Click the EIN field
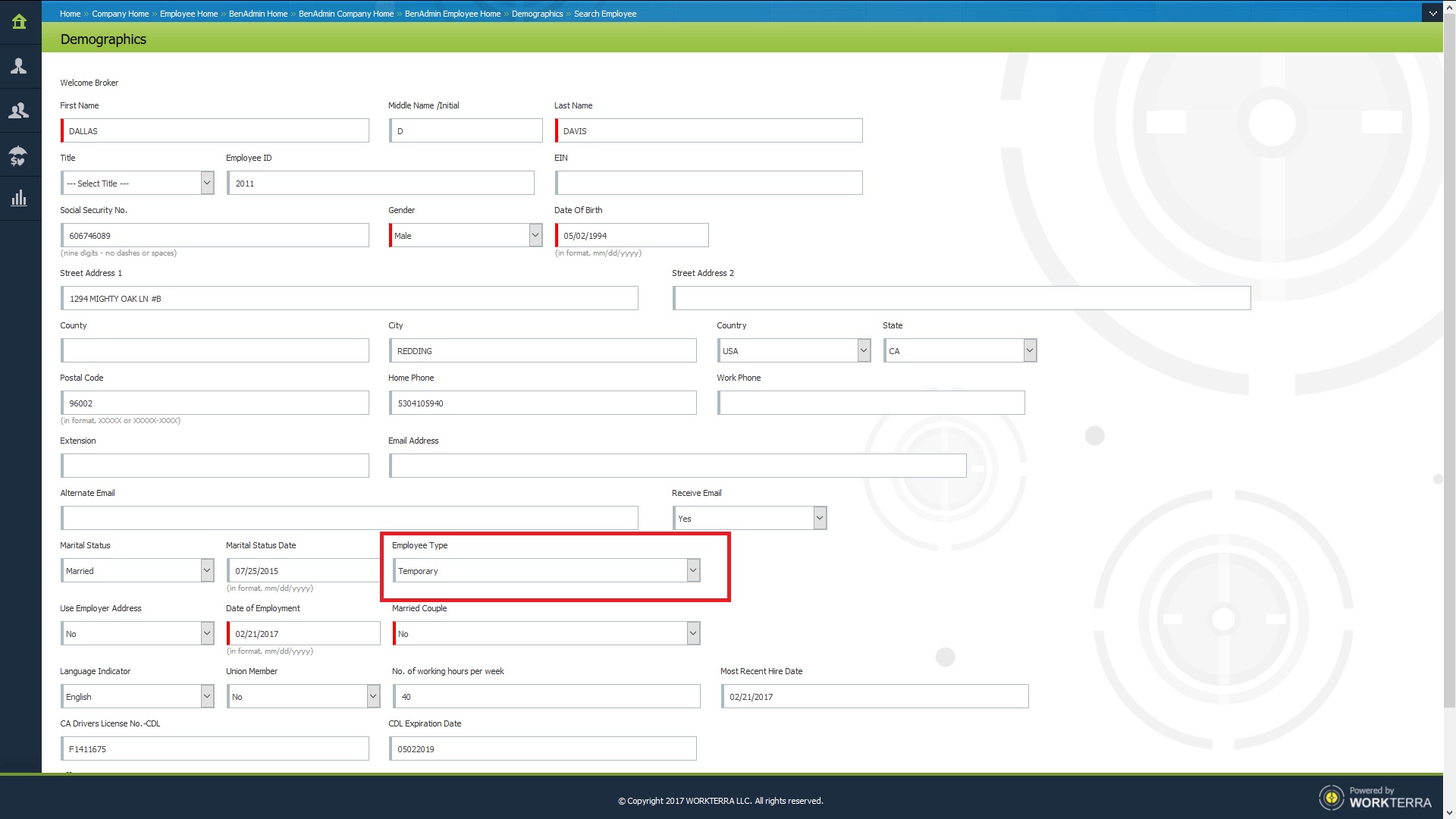The image size is (1456, 819). point(708,183)
